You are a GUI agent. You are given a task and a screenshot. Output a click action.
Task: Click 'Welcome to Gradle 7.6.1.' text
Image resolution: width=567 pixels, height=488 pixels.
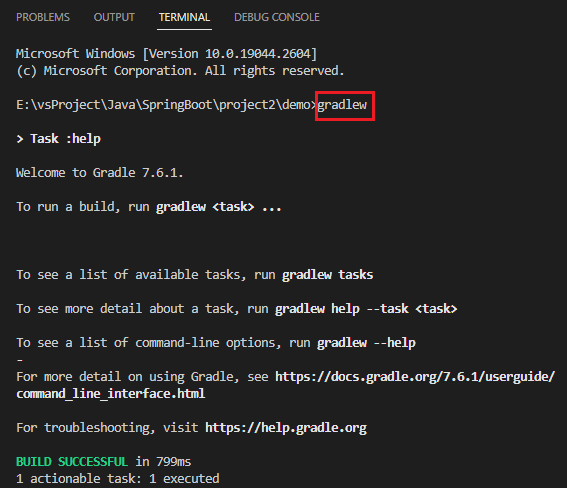tap(100, 173)
